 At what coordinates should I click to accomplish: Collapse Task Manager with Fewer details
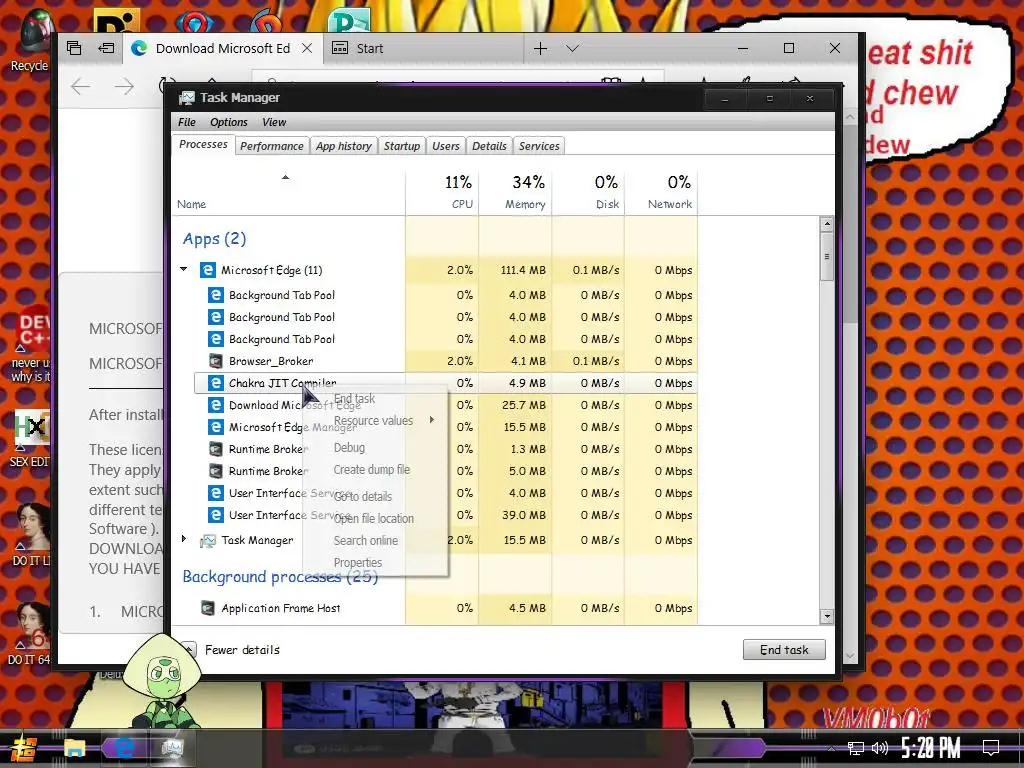coord(242,650)
